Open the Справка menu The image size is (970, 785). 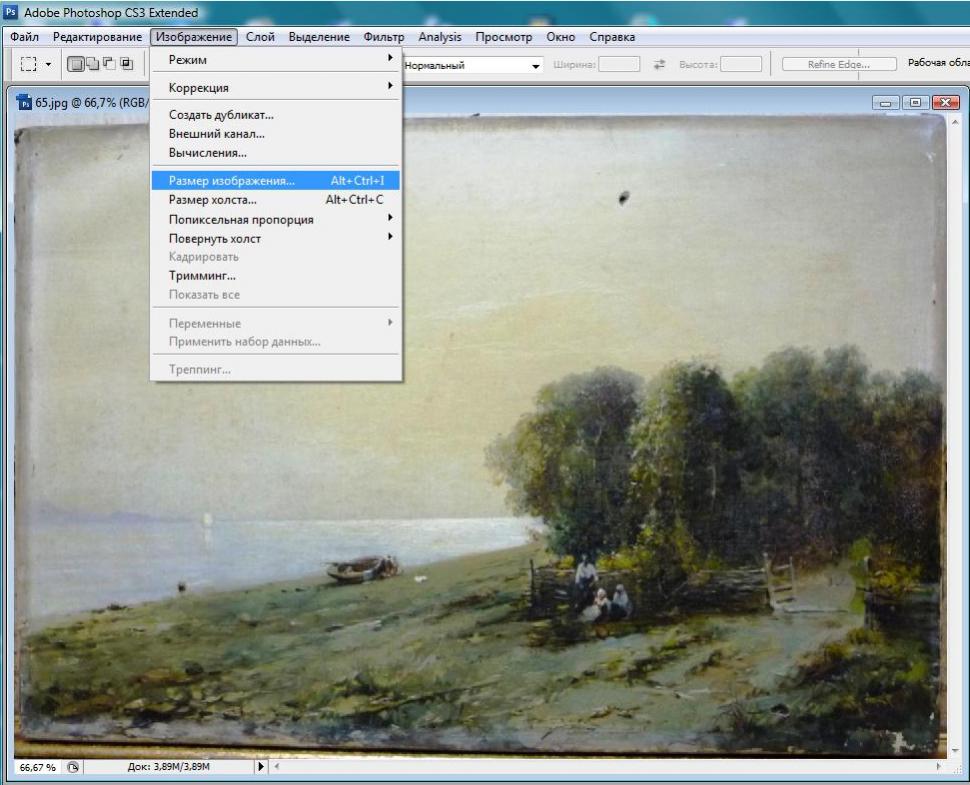[612, 37]
